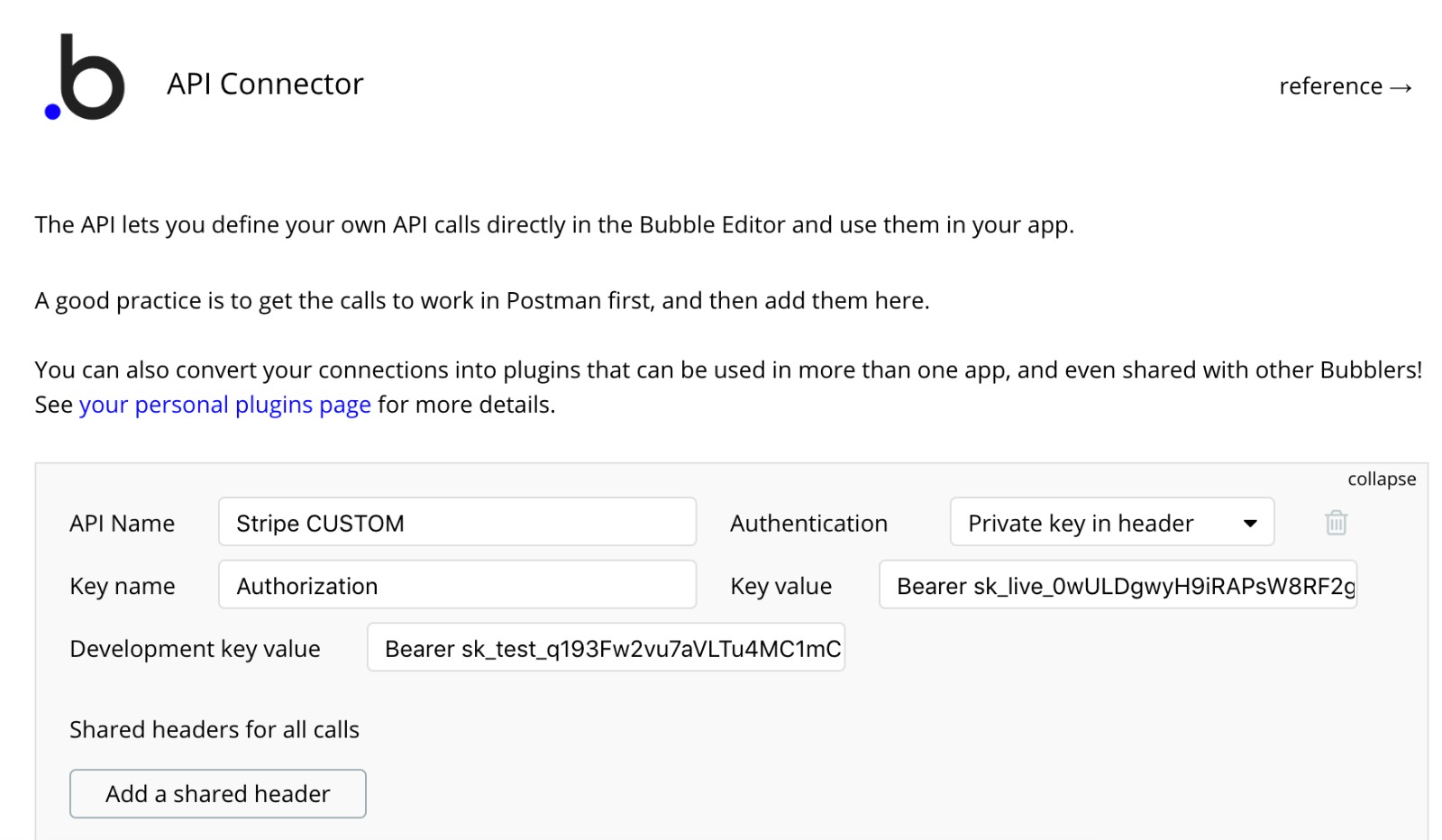This screenshot has width=1442, height=840.
Task: Click the Key name field Authorization
Action: click(457, 585)
